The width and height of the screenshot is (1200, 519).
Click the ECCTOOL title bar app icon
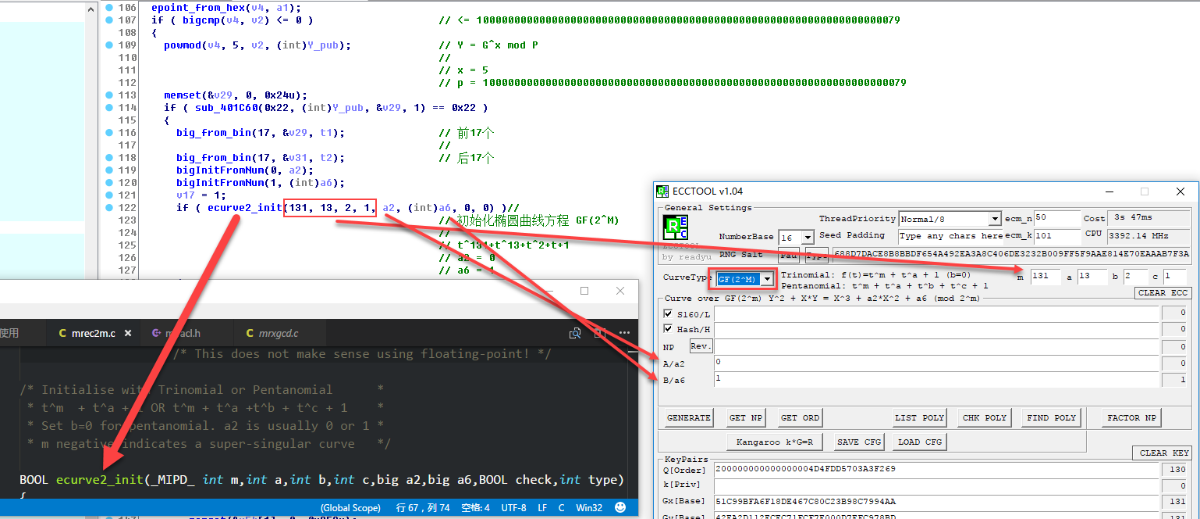[x=661, y=191]
